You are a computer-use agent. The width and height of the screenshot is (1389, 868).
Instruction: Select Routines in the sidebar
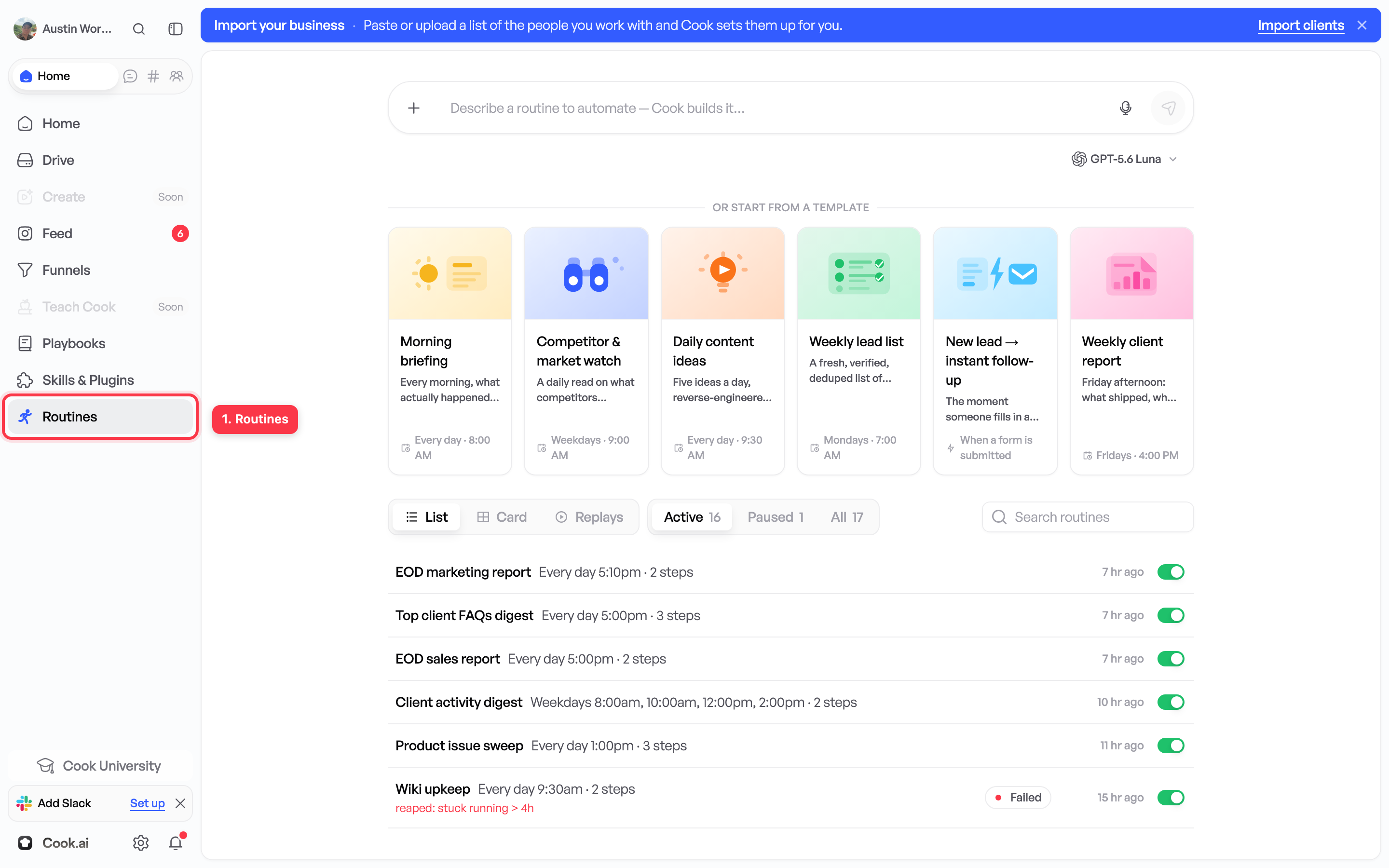pyautogui.click(x=100, y=417)
